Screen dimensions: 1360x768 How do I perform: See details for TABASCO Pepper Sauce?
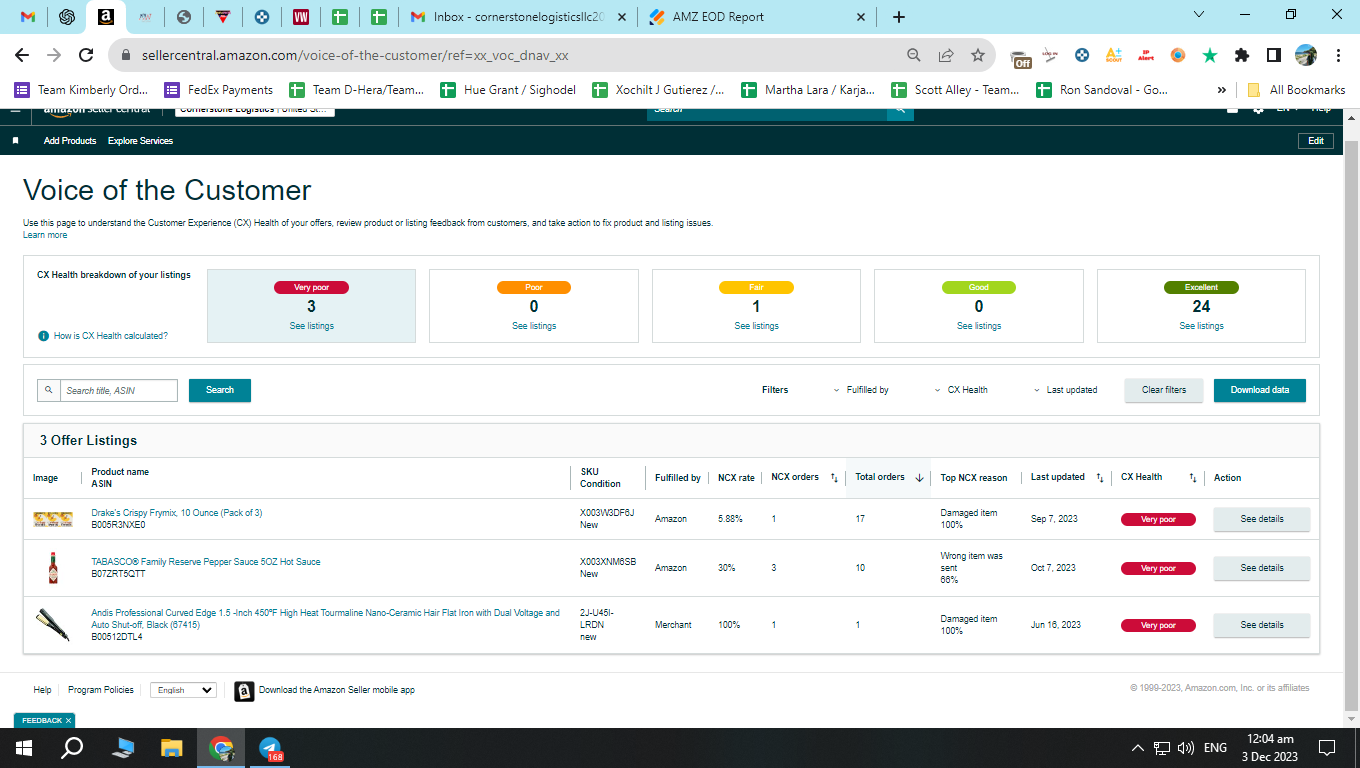click(1261, 568)
